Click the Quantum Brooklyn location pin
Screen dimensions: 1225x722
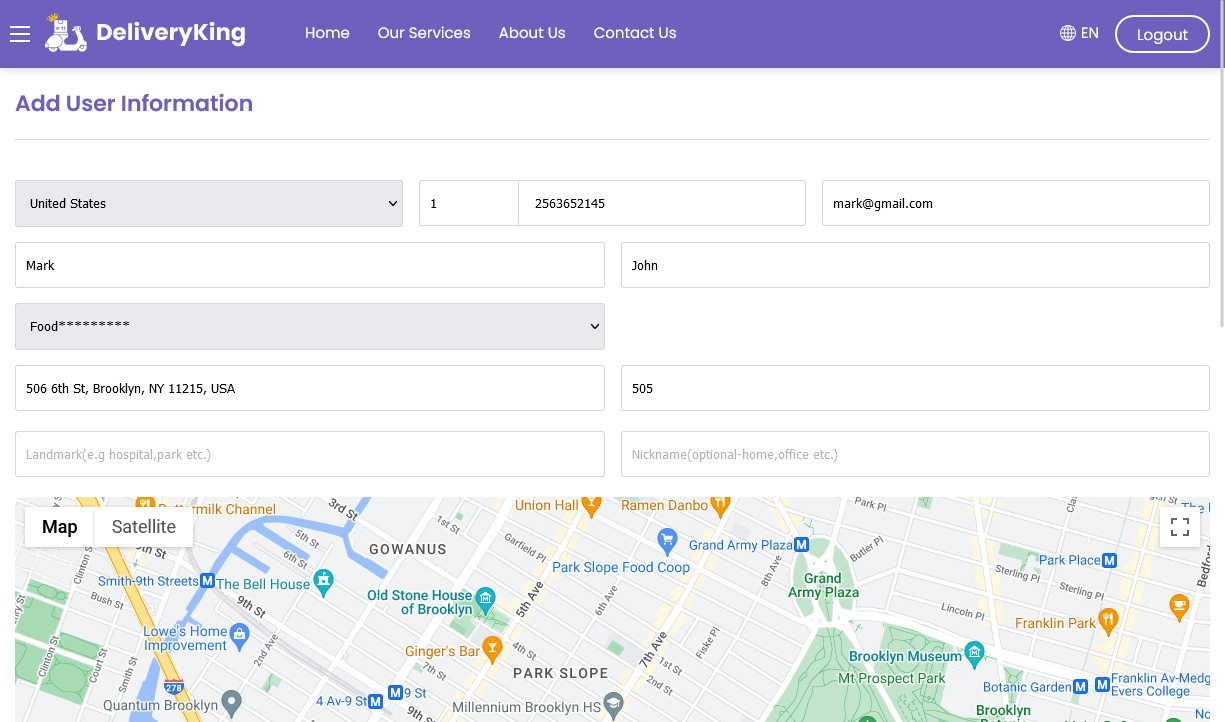231,703
